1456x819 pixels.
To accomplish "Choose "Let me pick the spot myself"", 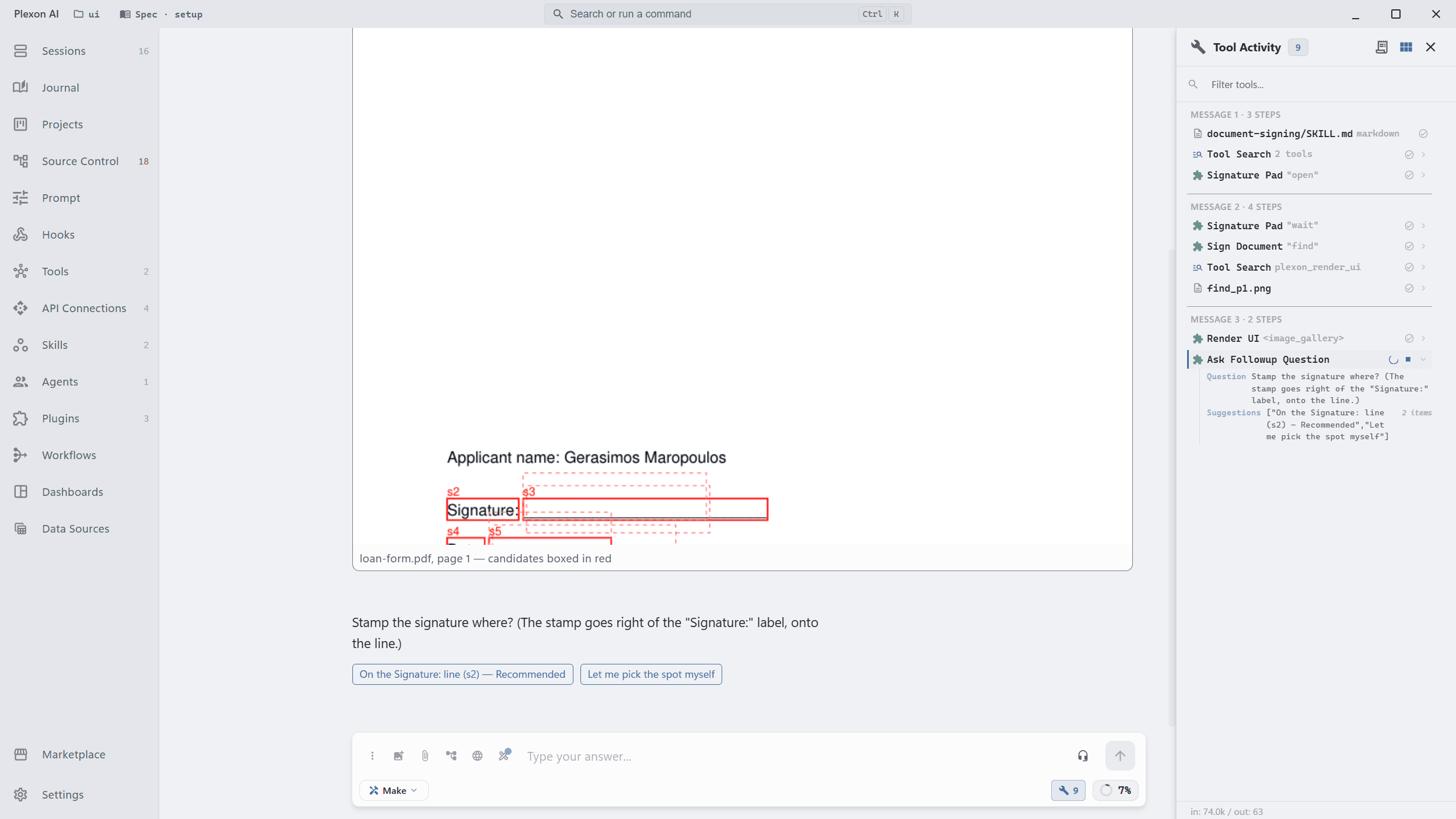I will pyautogui.click(x=651, y=674).
